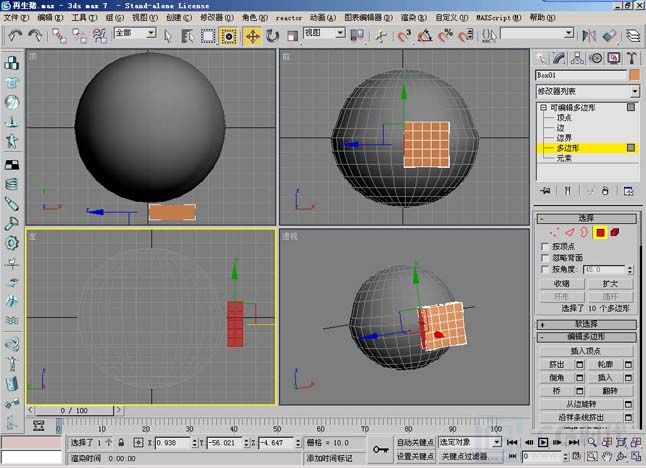Click the Zoom magnifier viewport icon
The width and height of the screenshot is (646, 468).
(592, 442)
